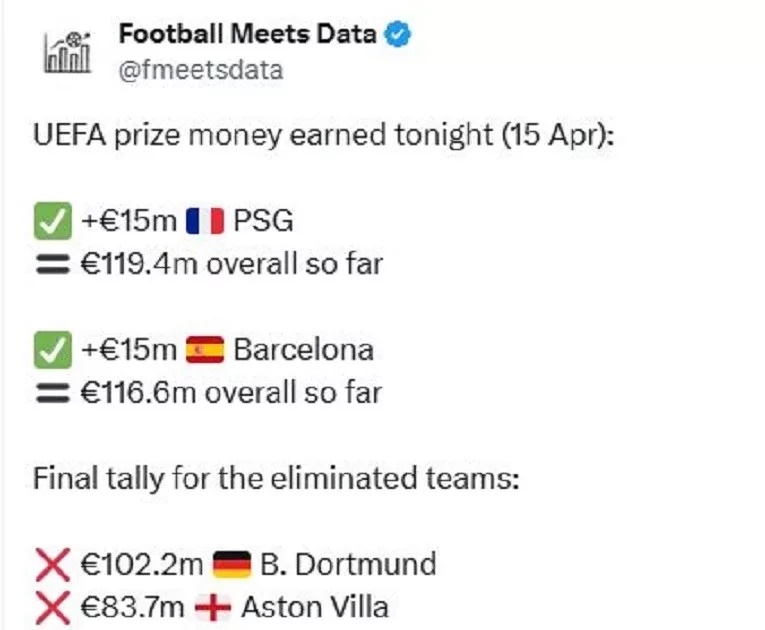Open the @fmeetsdata handle link

tap(201, 70)
